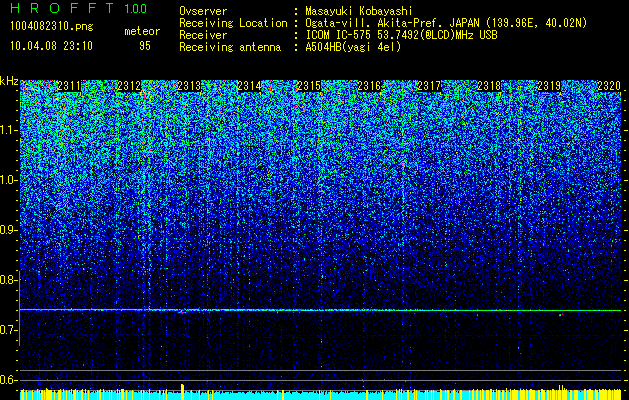Click the 0.8 frequency axis label
Image resolution: width=629 pixels, height=400 pixels.
click(x=7, y=280)
